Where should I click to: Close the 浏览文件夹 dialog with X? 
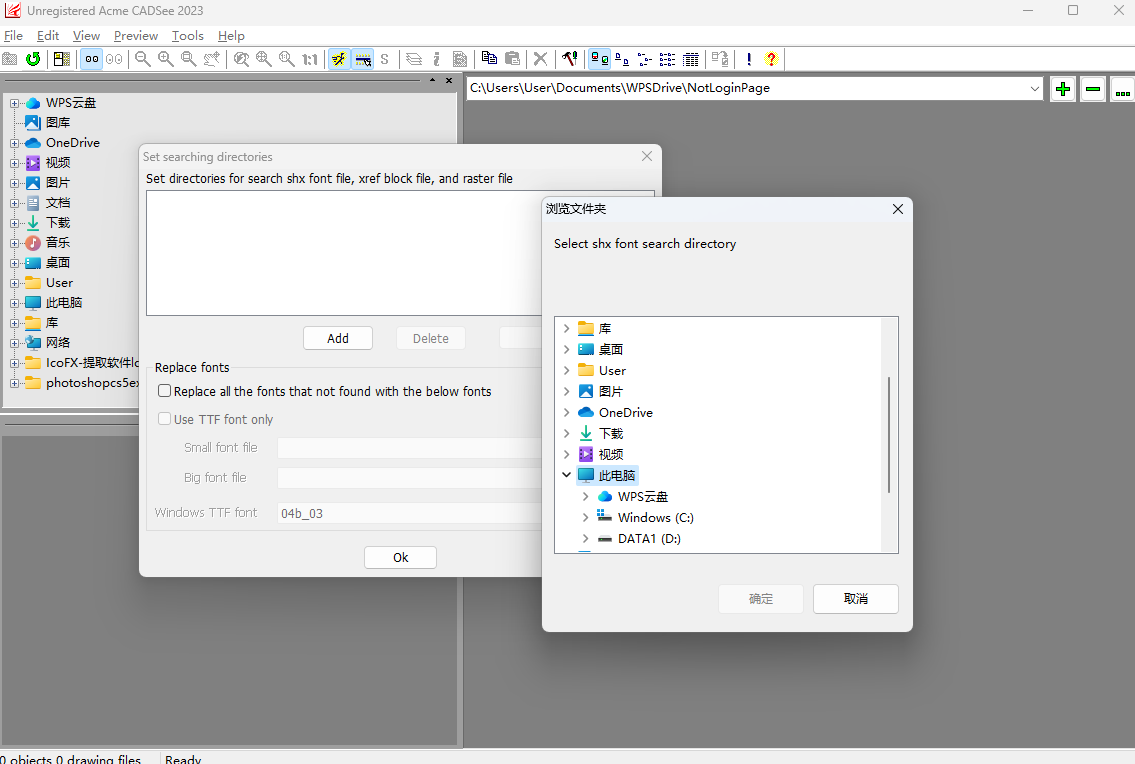tap(898, 209)
